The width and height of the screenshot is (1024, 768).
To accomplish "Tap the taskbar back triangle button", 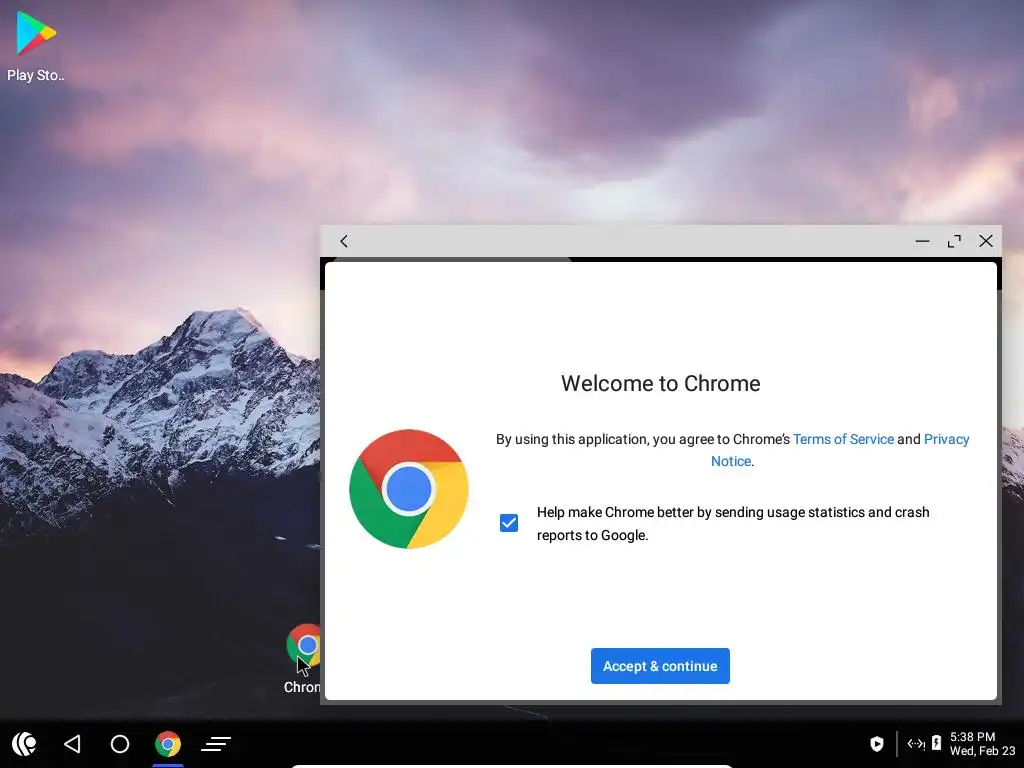I will tap(72, 744).
